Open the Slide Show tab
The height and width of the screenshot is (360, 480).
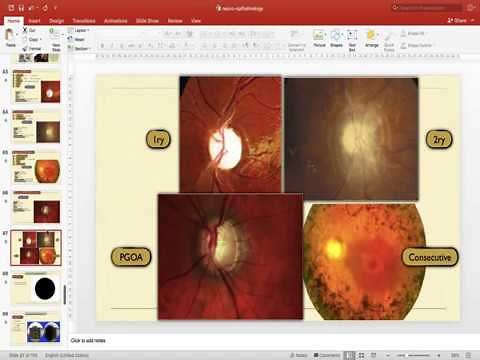click(x=147, y=21)
